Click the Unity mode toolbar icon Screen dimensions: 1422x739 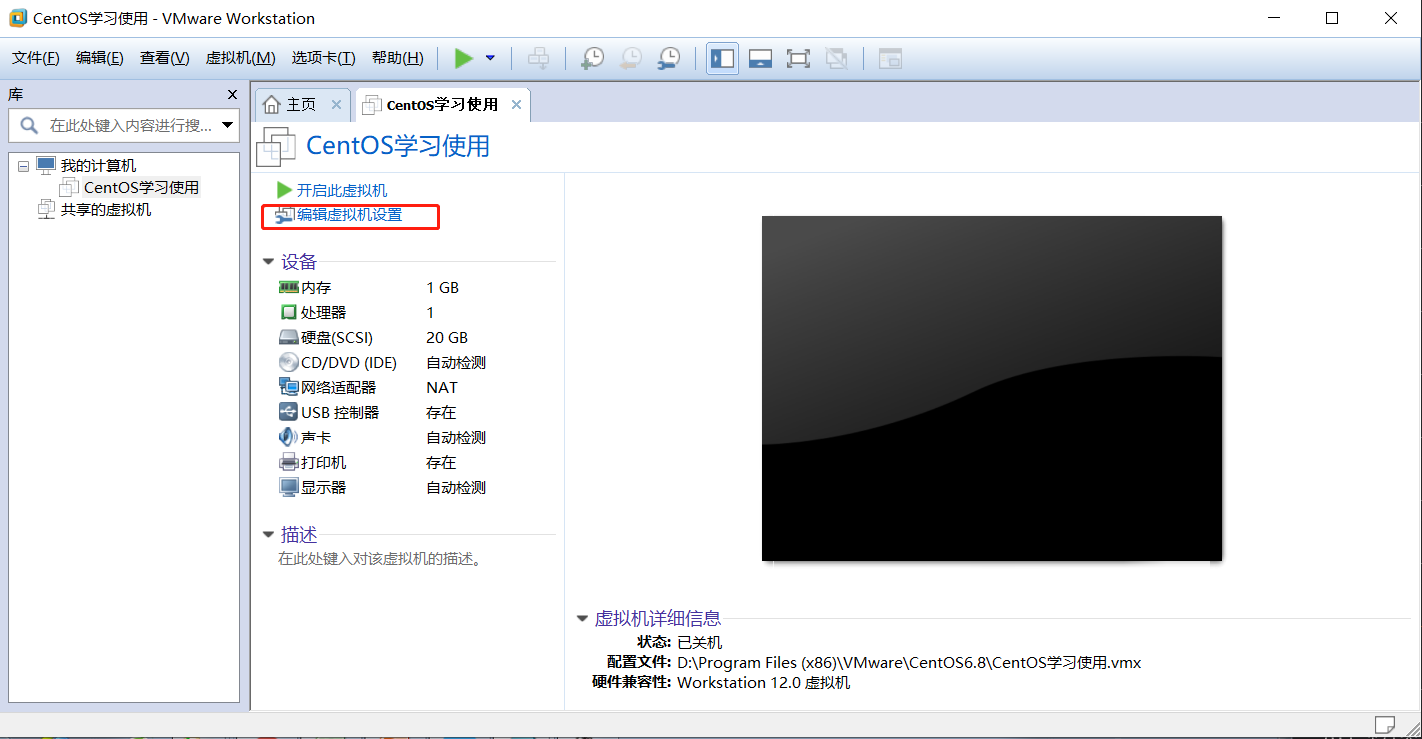(836, 58)
